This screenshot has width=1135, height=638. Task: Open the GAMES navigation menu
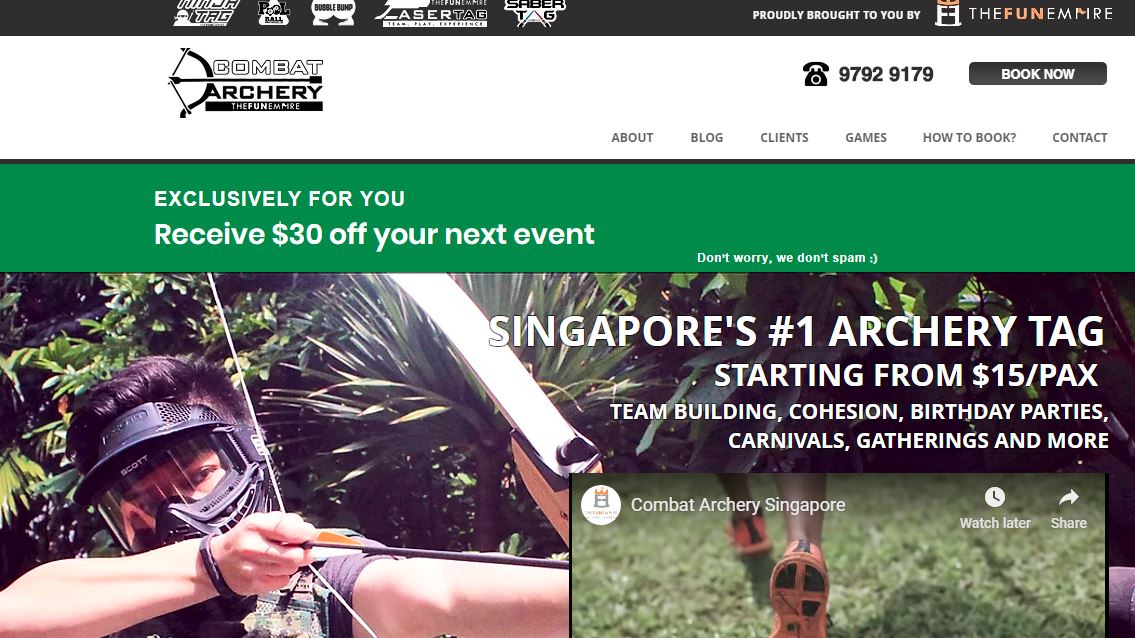[x=866, y=138]
